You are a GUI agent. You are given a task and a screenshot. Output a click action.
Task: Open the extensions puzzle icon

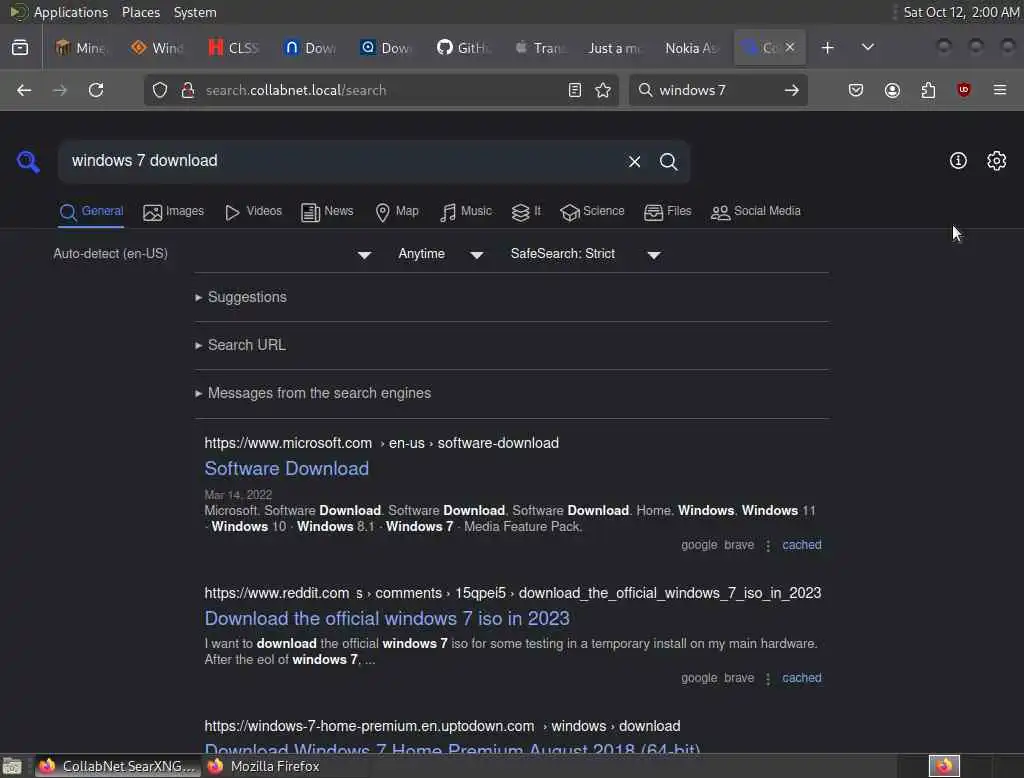[928, 90]
